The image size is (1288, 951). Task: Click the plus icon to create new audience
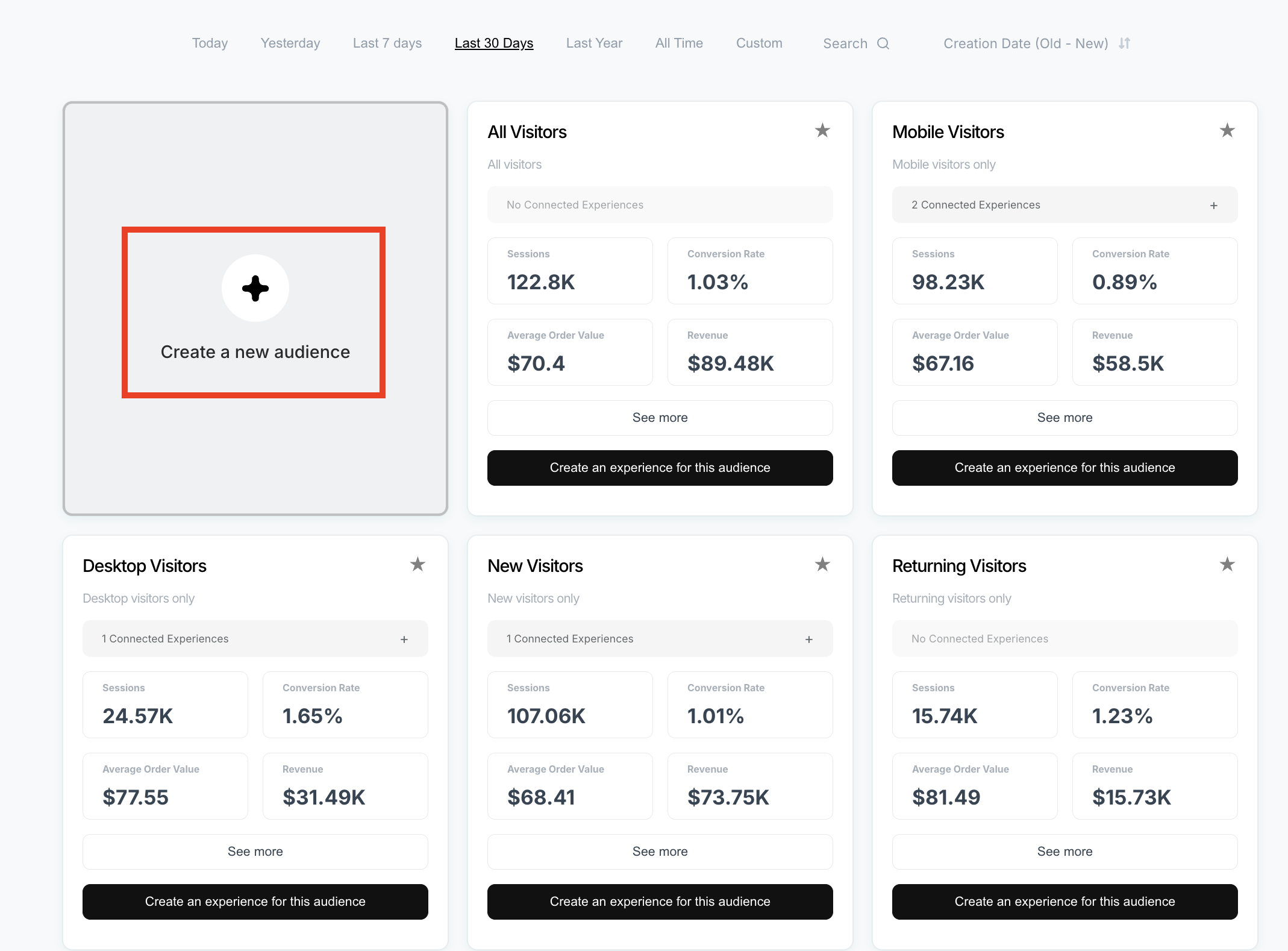coord(255,288)
